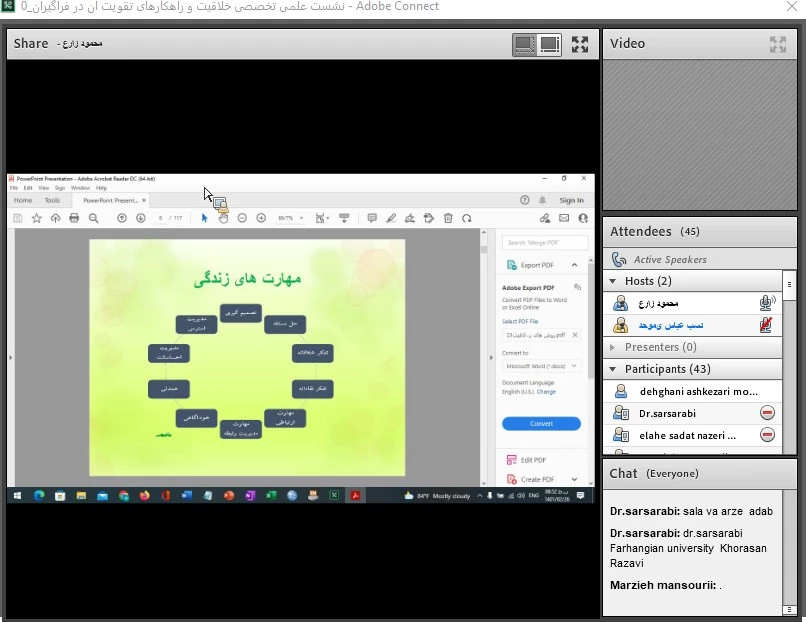Close the PowerPoint Present document tab
This screenshot has height=622, width=806.
(x=144, y=200)
